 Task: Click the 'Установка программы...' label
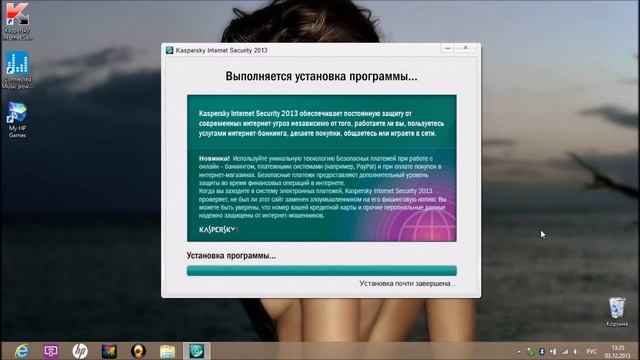[x=231, y=256]
